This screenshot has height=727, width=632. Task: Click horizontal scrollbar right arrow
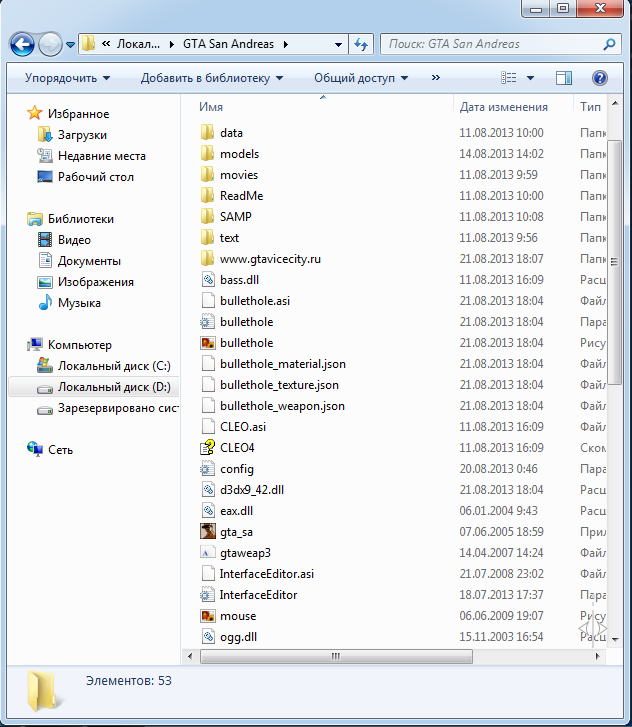click(598, 656)
